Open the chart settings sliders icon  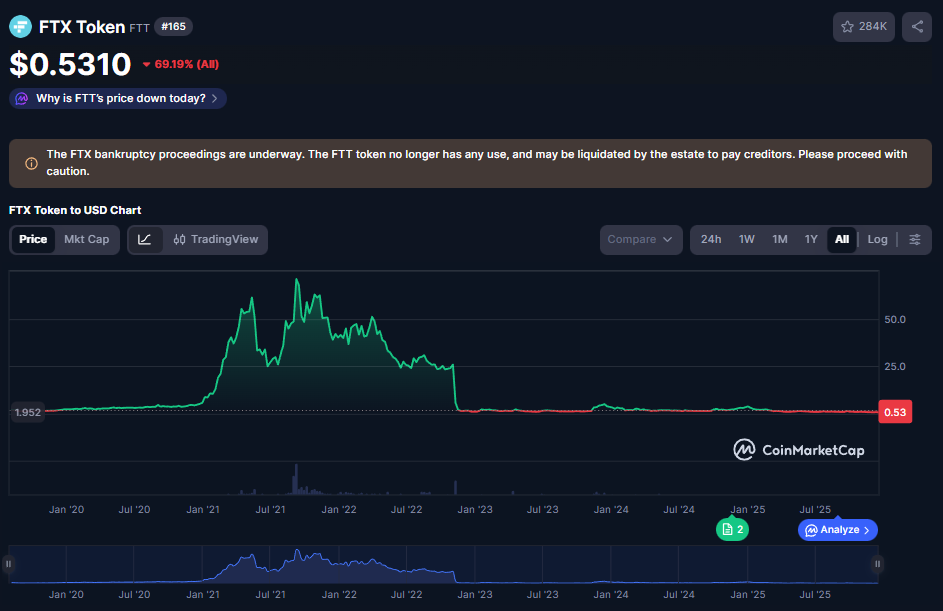click(x=915, y=240)
